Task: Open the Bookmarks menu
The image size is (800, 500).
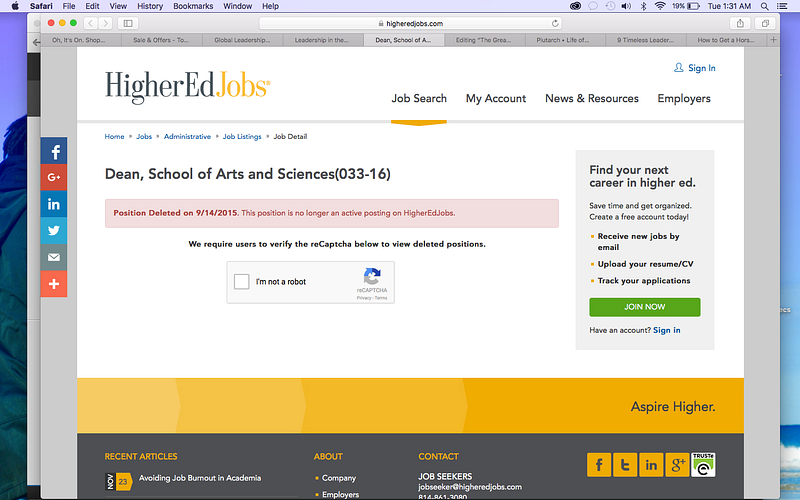Action: click(x=193, y=6)
